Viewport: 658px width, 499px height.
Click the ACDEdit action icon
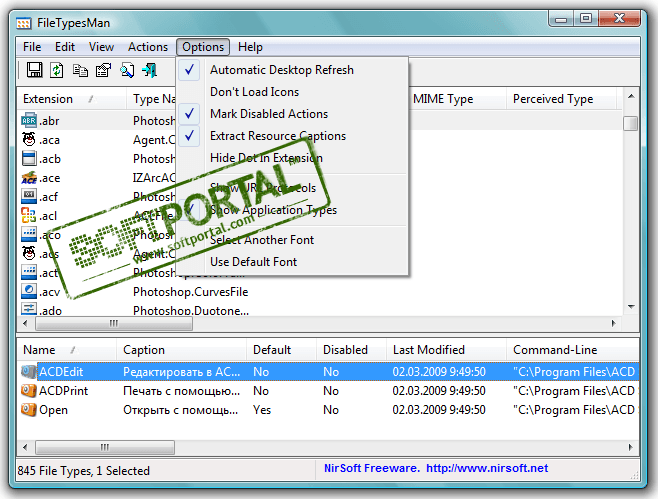coord(29,371)
